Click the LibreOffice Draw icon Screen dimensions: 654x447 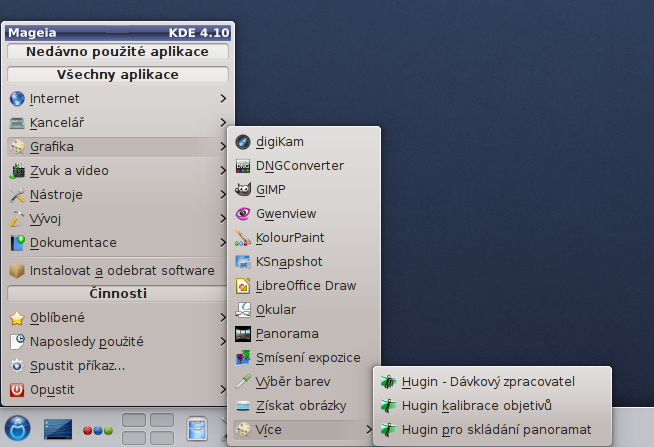tap(243, 286)
